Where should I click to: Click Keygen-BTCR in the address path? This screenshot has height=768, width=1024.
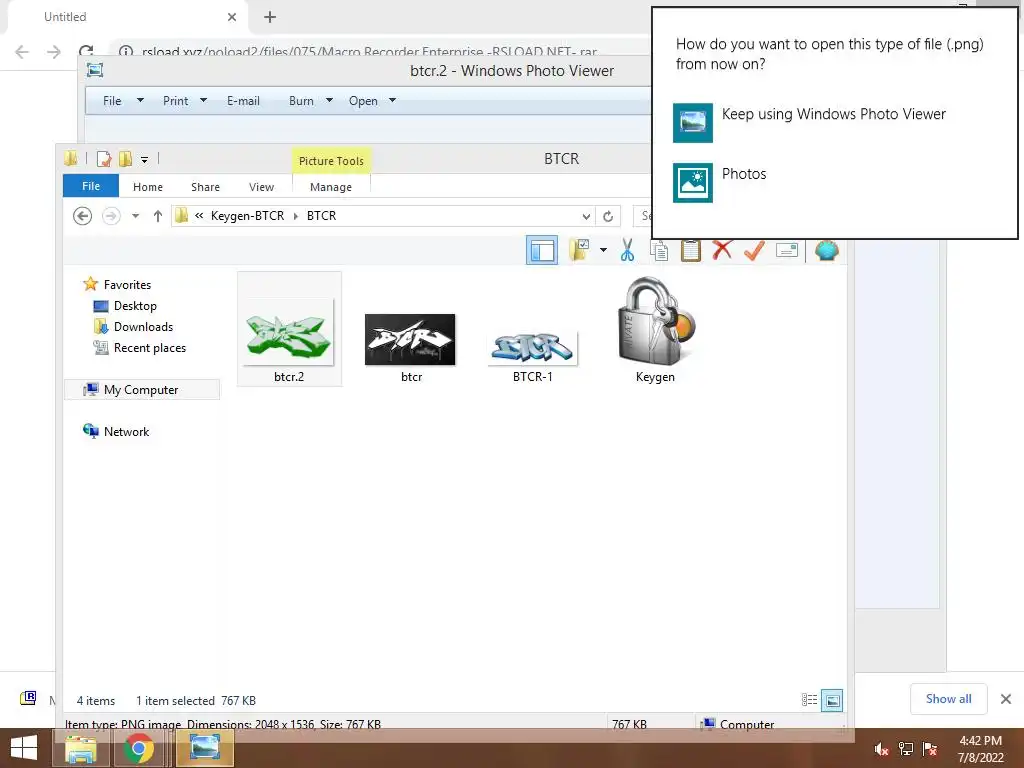(248, 216)
